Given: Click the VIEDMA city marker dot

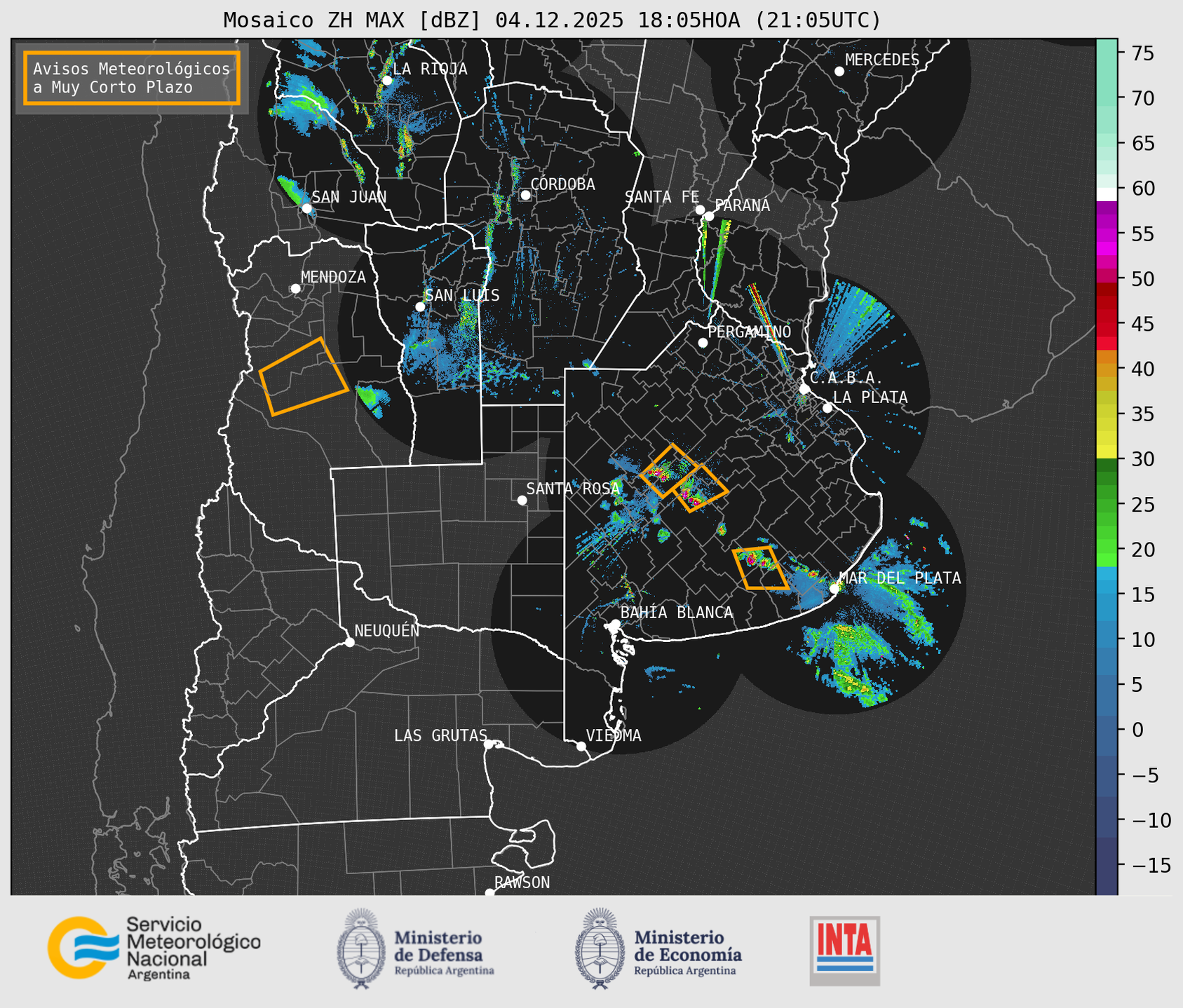Looking at the screenshot, I should [581, 746].
